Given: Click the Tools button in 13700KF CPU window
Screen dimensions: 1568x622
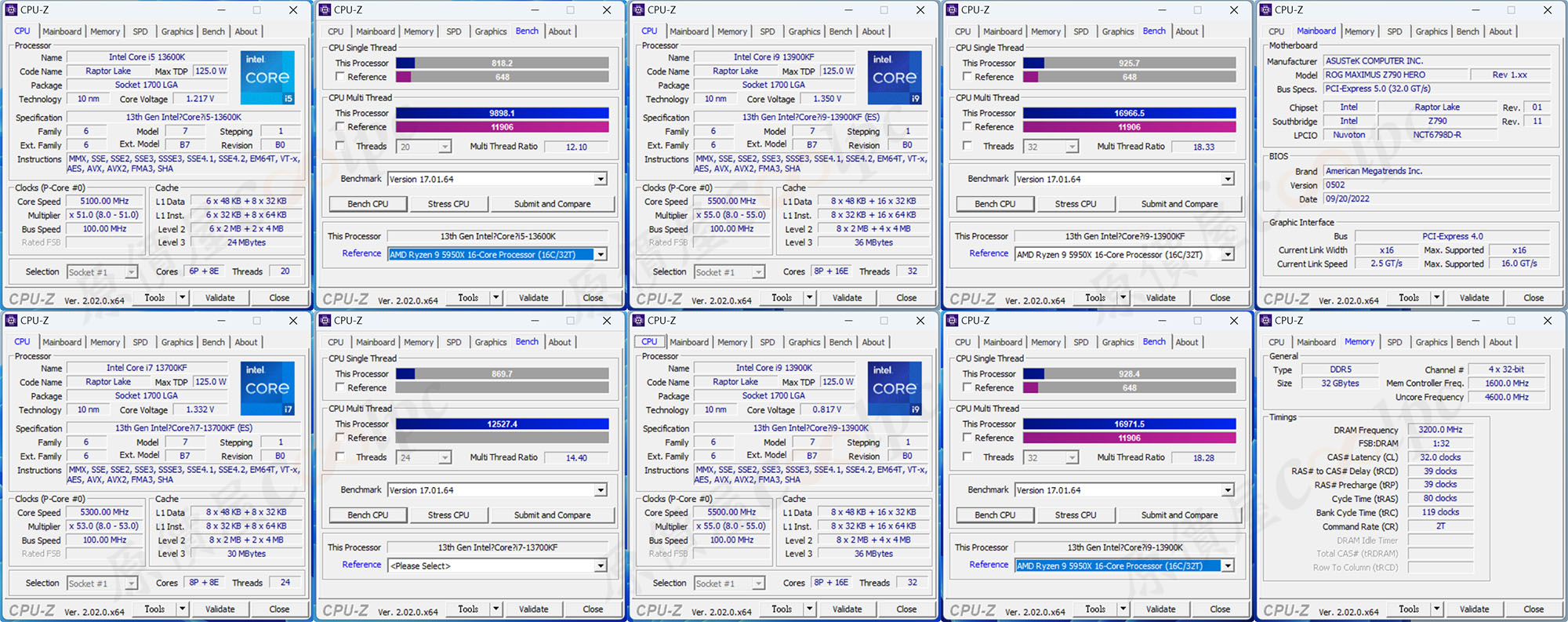Looking at the screenshot, I should 154,609.
